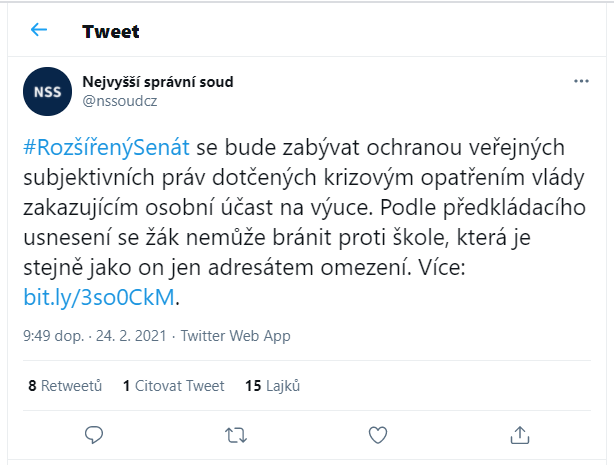This screenshot has width=614, height=465.
Task: Share the tweet via upload icon
Action: coord(520,435)
